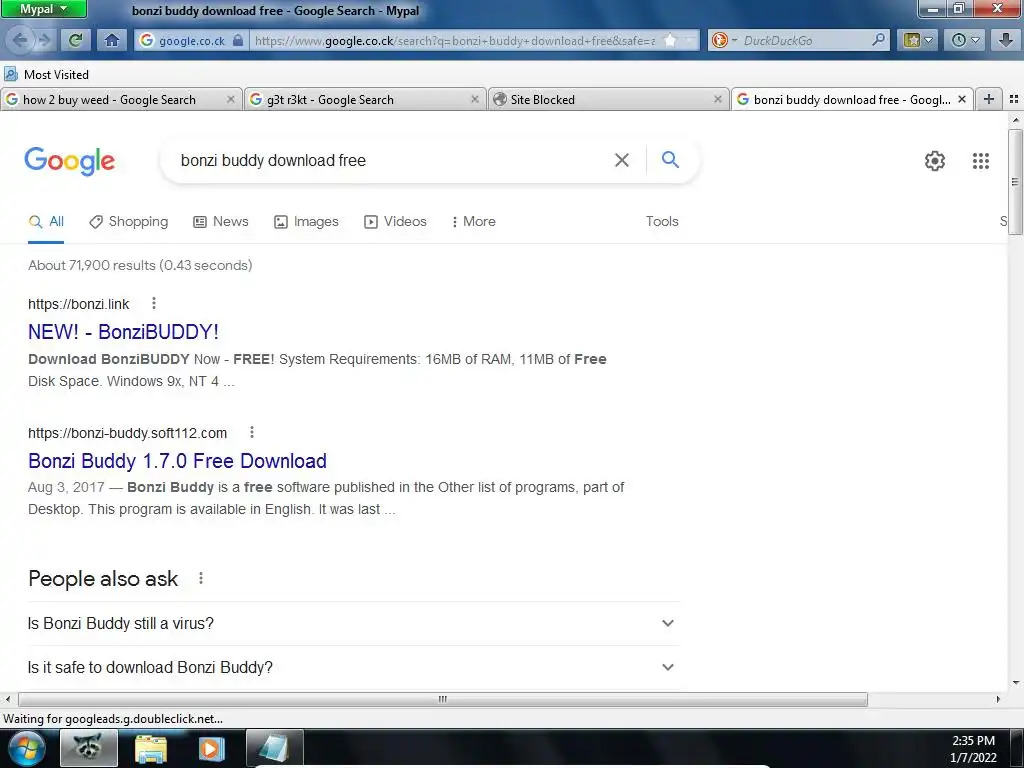Clear the Google search query with X
1024x768 pixels.
coord(622,161)
